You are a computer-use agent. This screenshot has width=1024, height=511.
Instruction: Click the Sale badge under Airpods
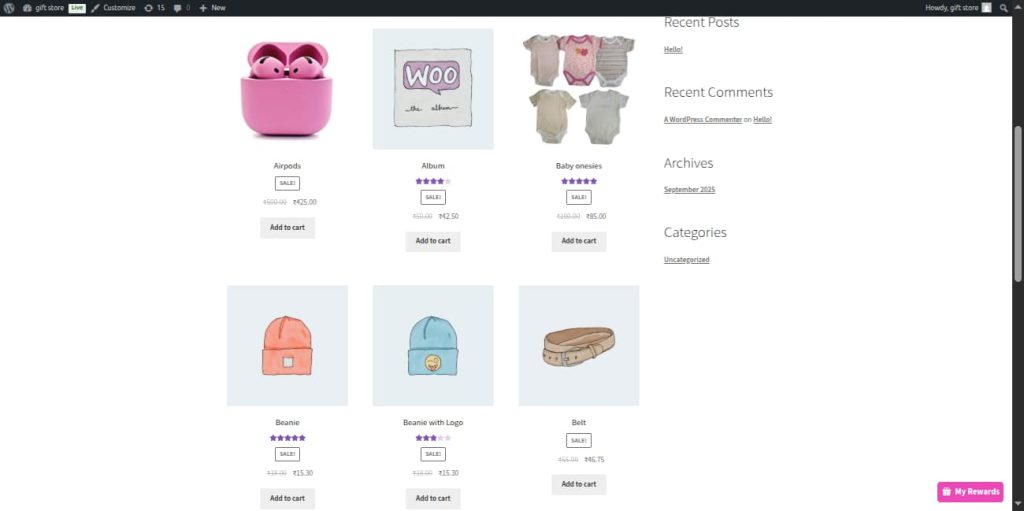click(x=287, y=184)
